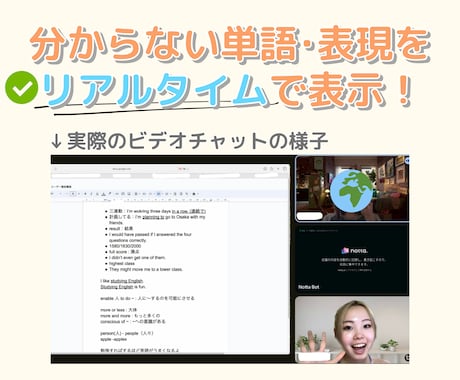Click the line 'Studying English is fun.'
The height and width of the screenshot is (380, 460).
coord(123,287)
